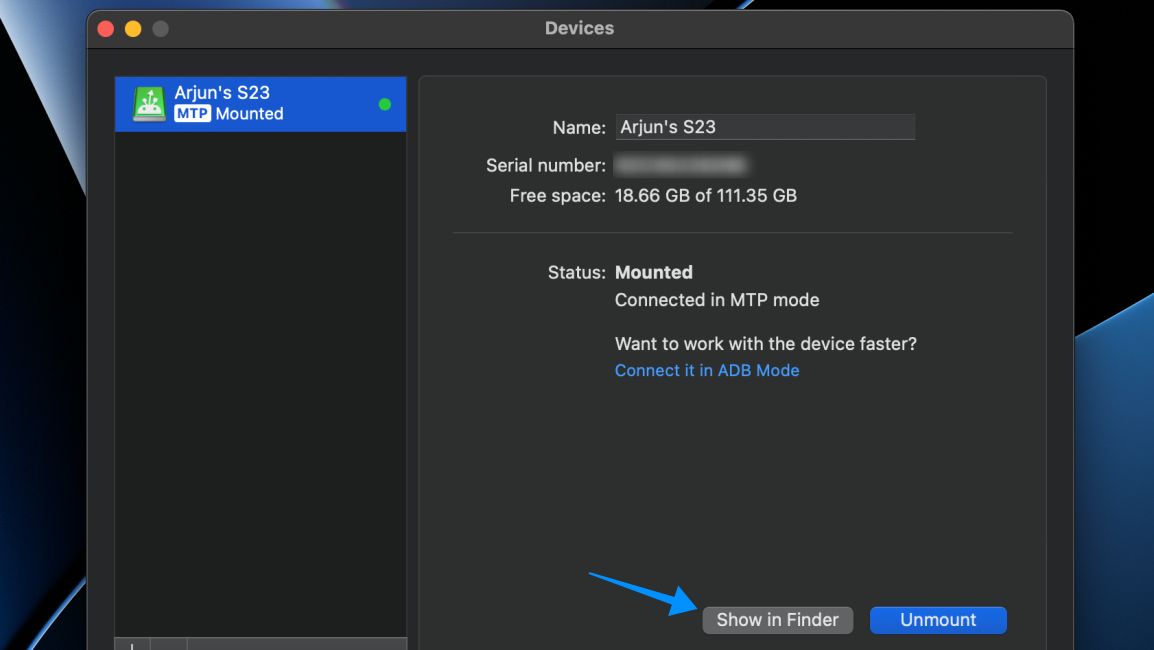Unmount the device
Screen dimensions: 1154x650
(x=937, y=620)
